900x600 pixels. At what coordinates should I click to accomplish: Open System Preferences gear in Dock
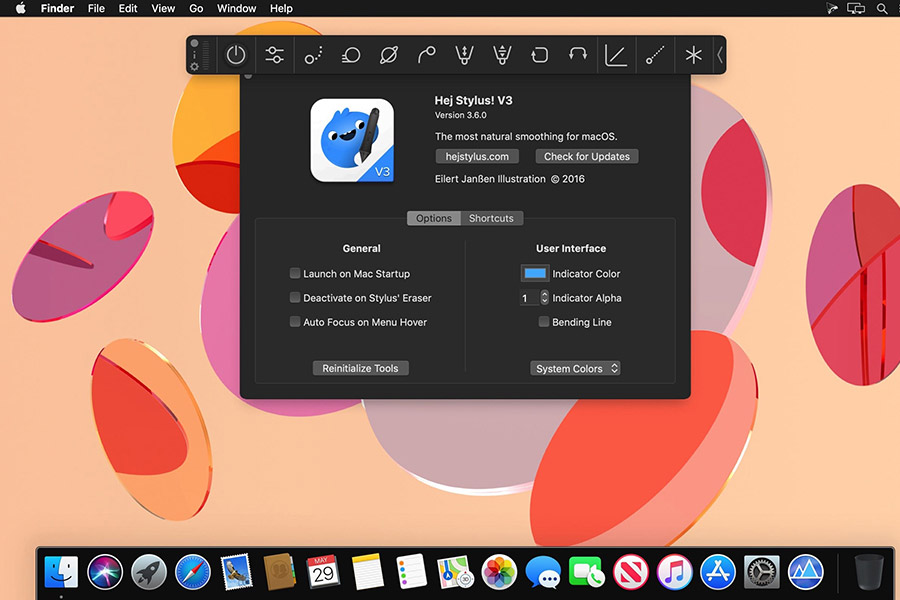click(762, 572)
